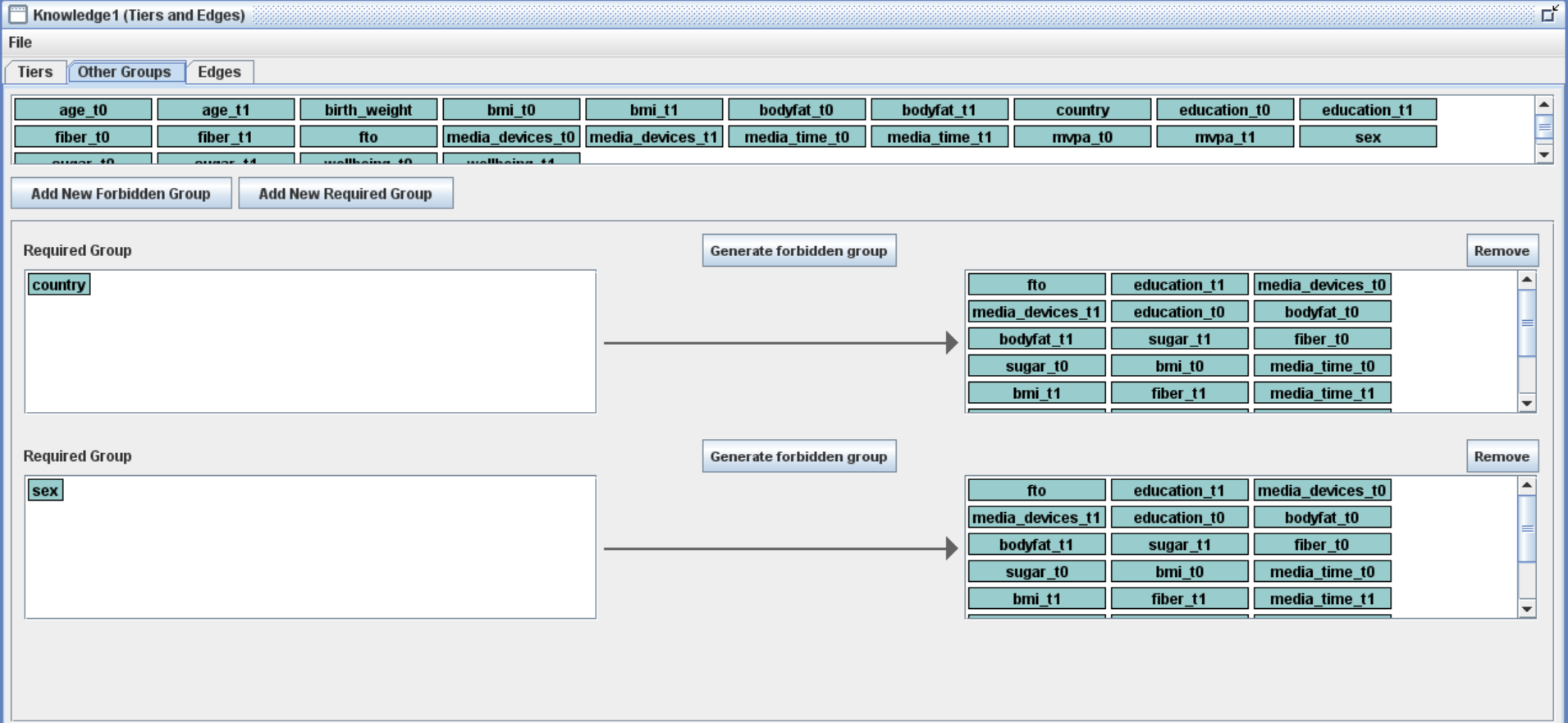This screenshot has width=1568, height=723.
Task: Click scroll down arrow in sex group's target list
Action: coord(1526,609)
